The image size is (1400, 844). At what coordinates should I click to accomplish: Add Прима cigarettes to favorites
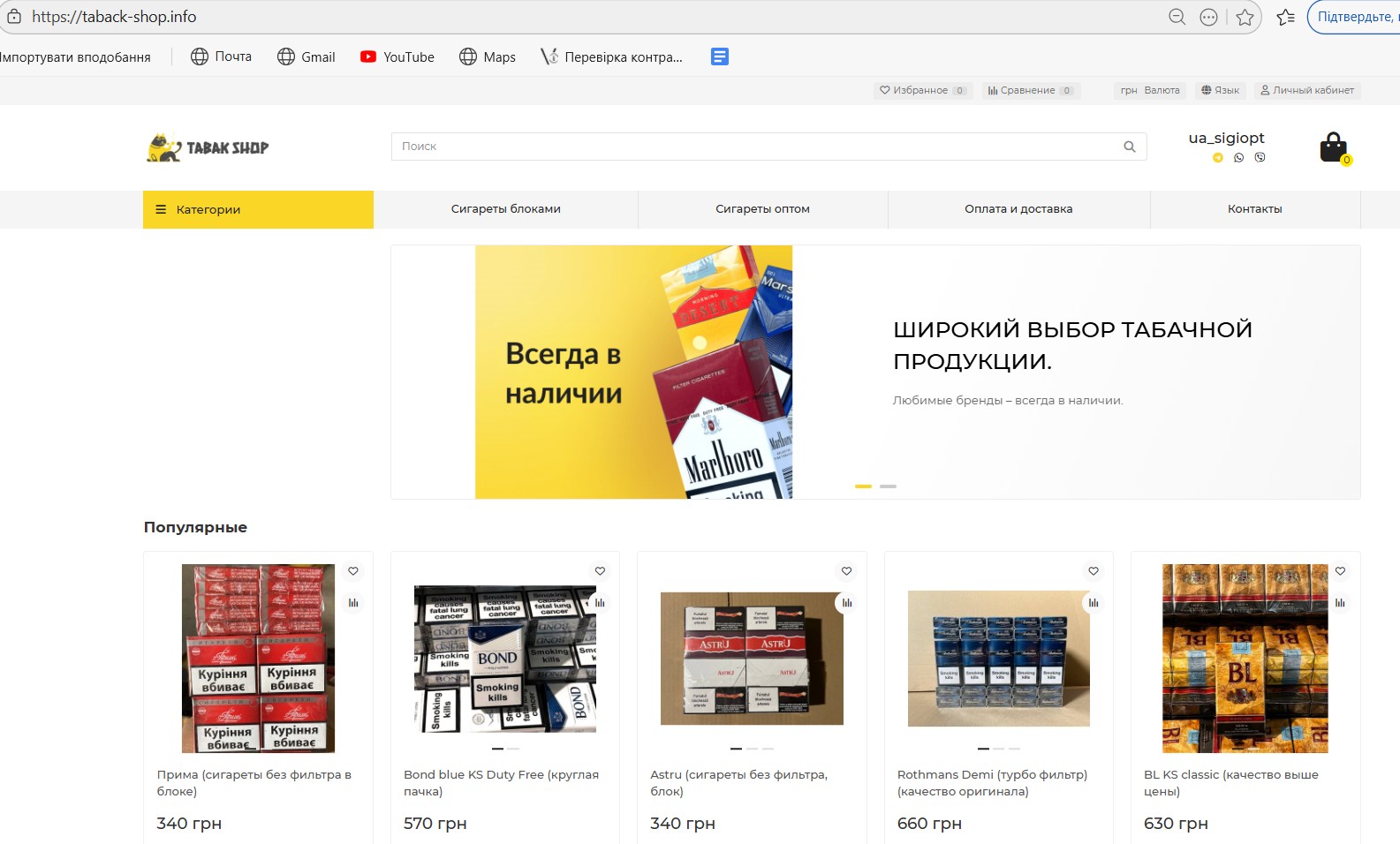[x=353, y=571]
